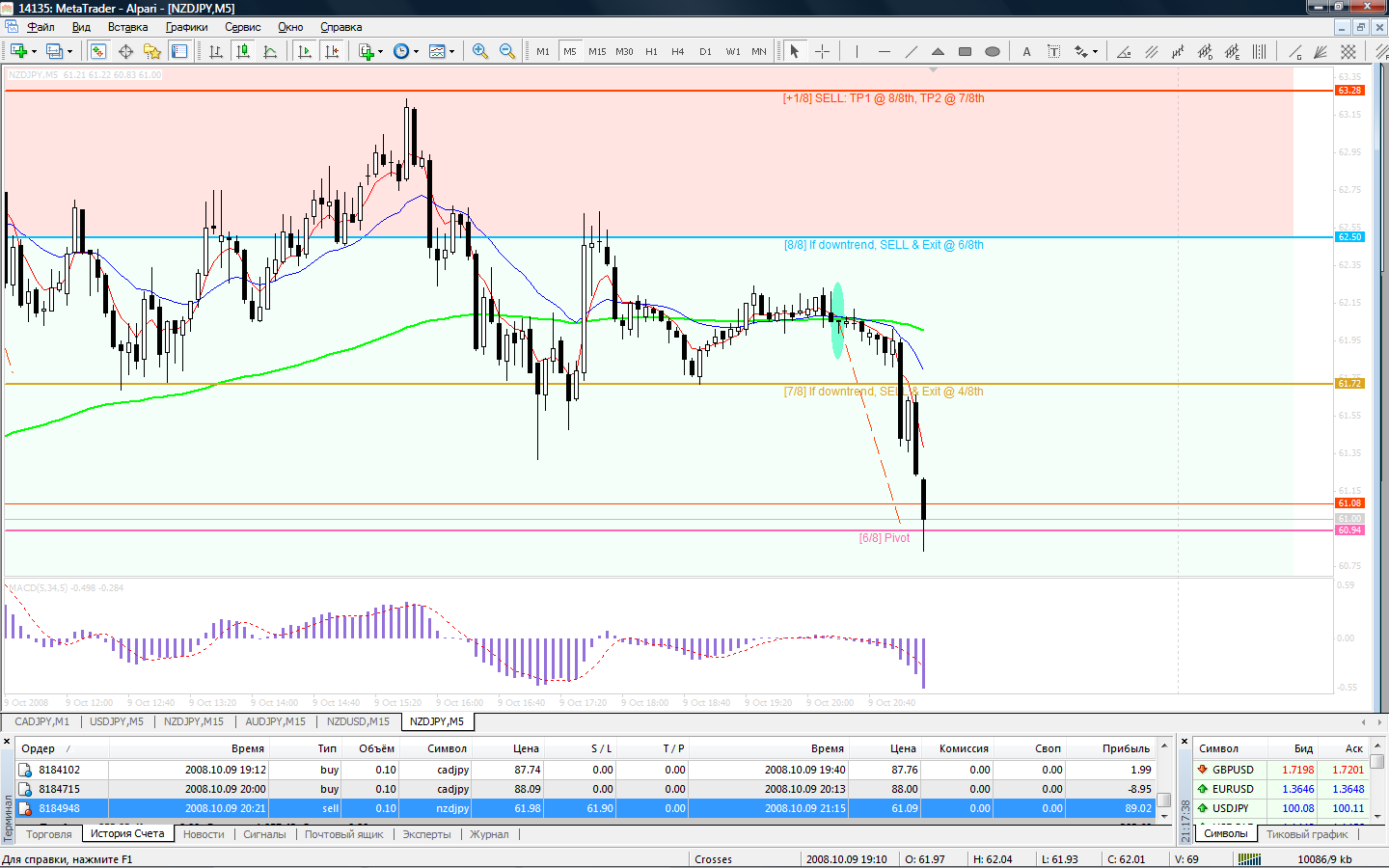This screenshot has height=868, width=1389.
Task: Switch timeframe to M1
Action: pyautogui.click(x=543, y=51)
